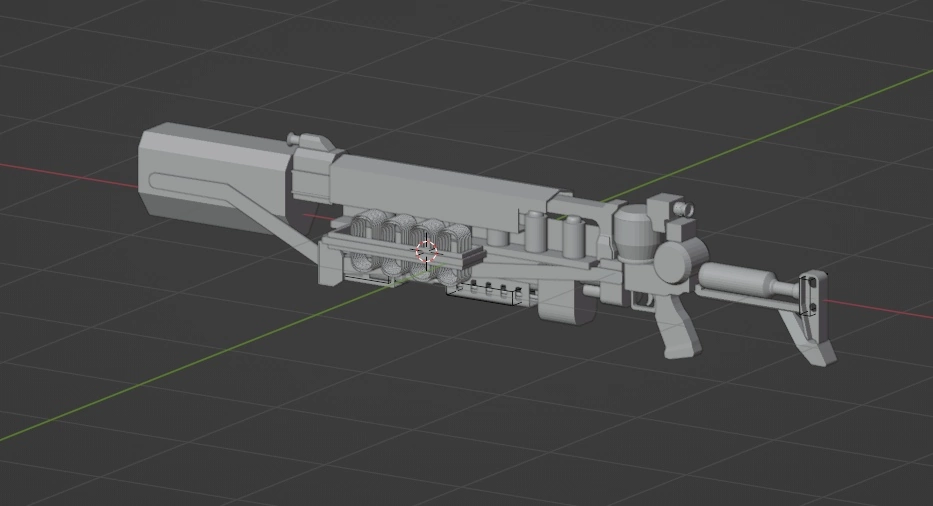933x506 pixels.
Task: Click the boxy magazine under the receiver
Action: [565, 302]
